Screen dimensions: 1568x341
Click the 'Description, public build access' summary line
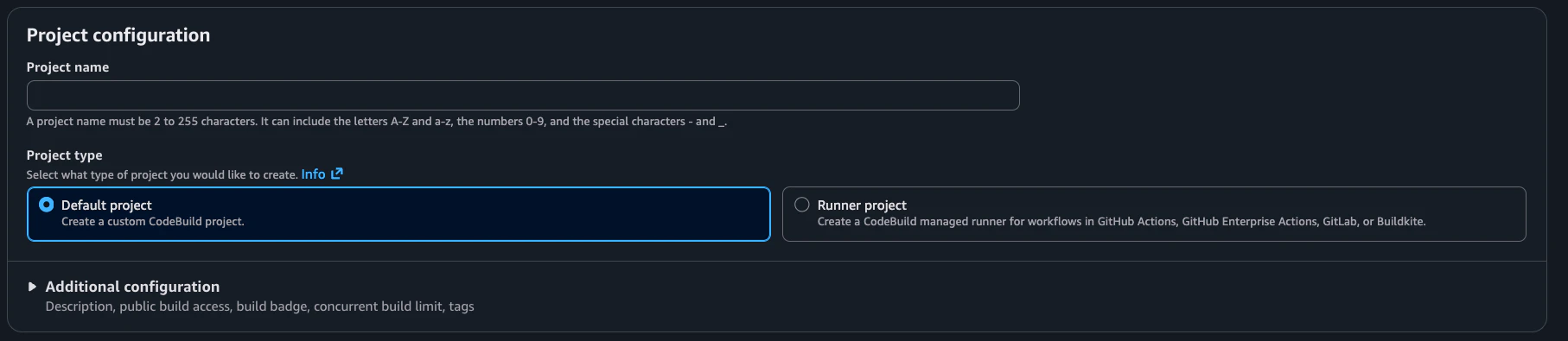(259, 306)
